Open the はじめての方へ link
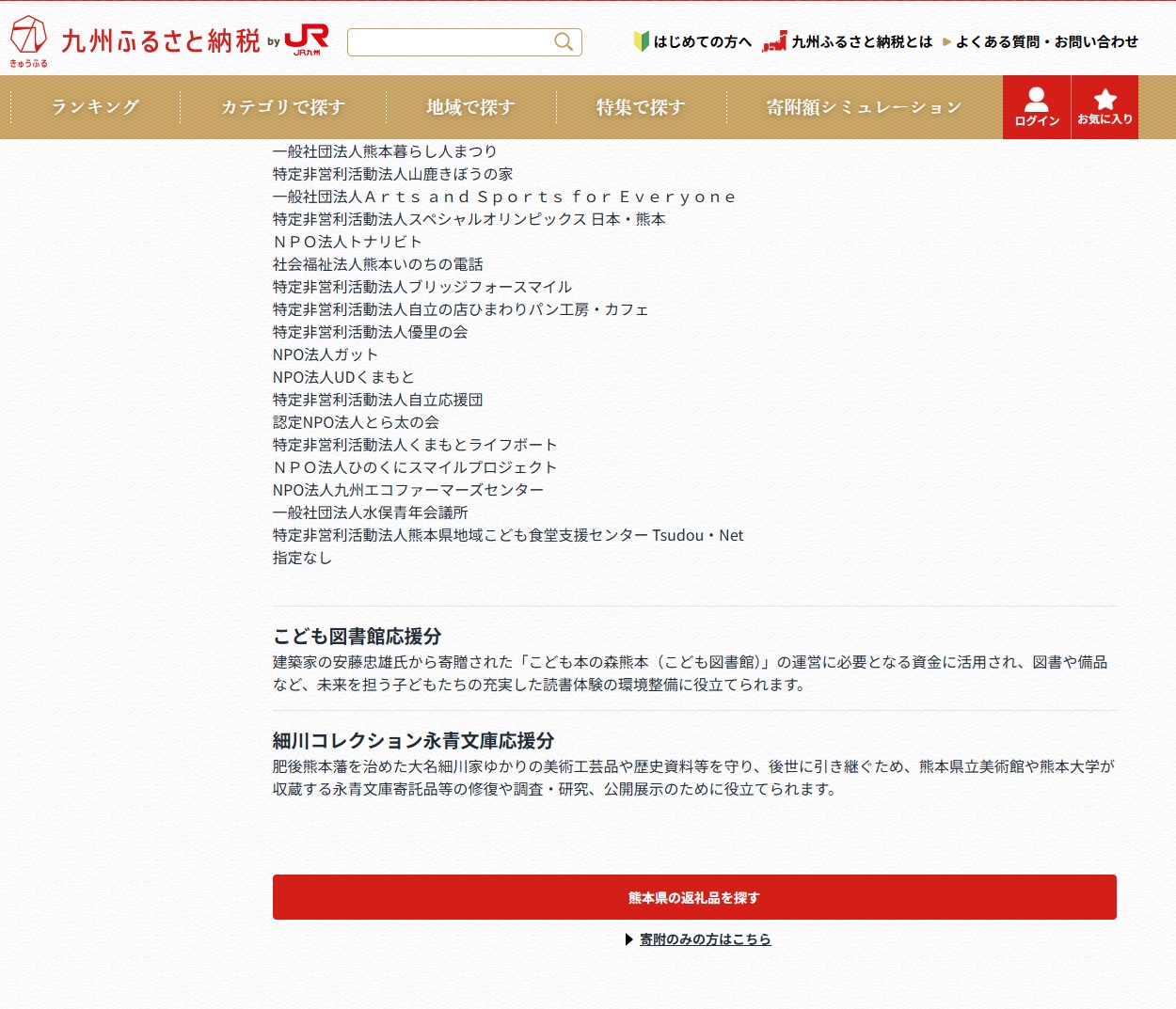 (703, 41)
